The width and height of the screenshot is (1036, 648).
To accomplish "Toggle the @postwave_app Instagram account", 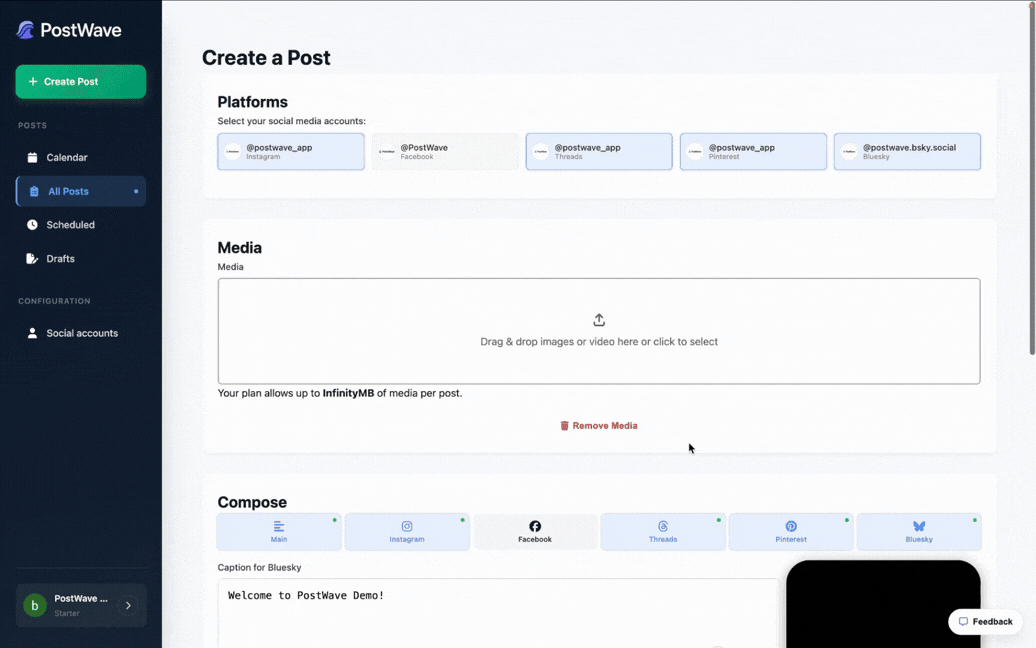I will tap(291, 152).
